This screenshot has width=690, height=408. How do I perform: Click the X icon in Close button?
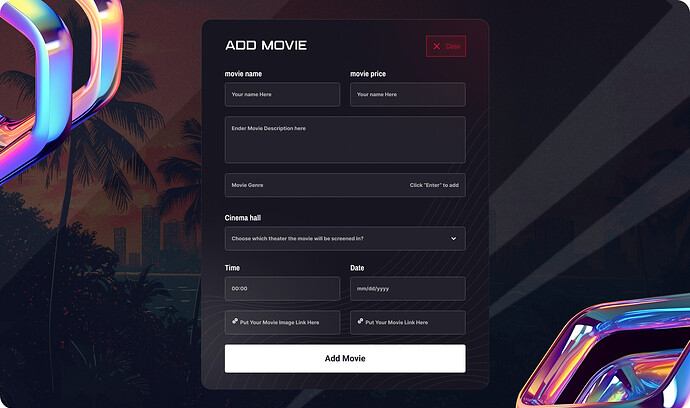(x=437, y=46)
